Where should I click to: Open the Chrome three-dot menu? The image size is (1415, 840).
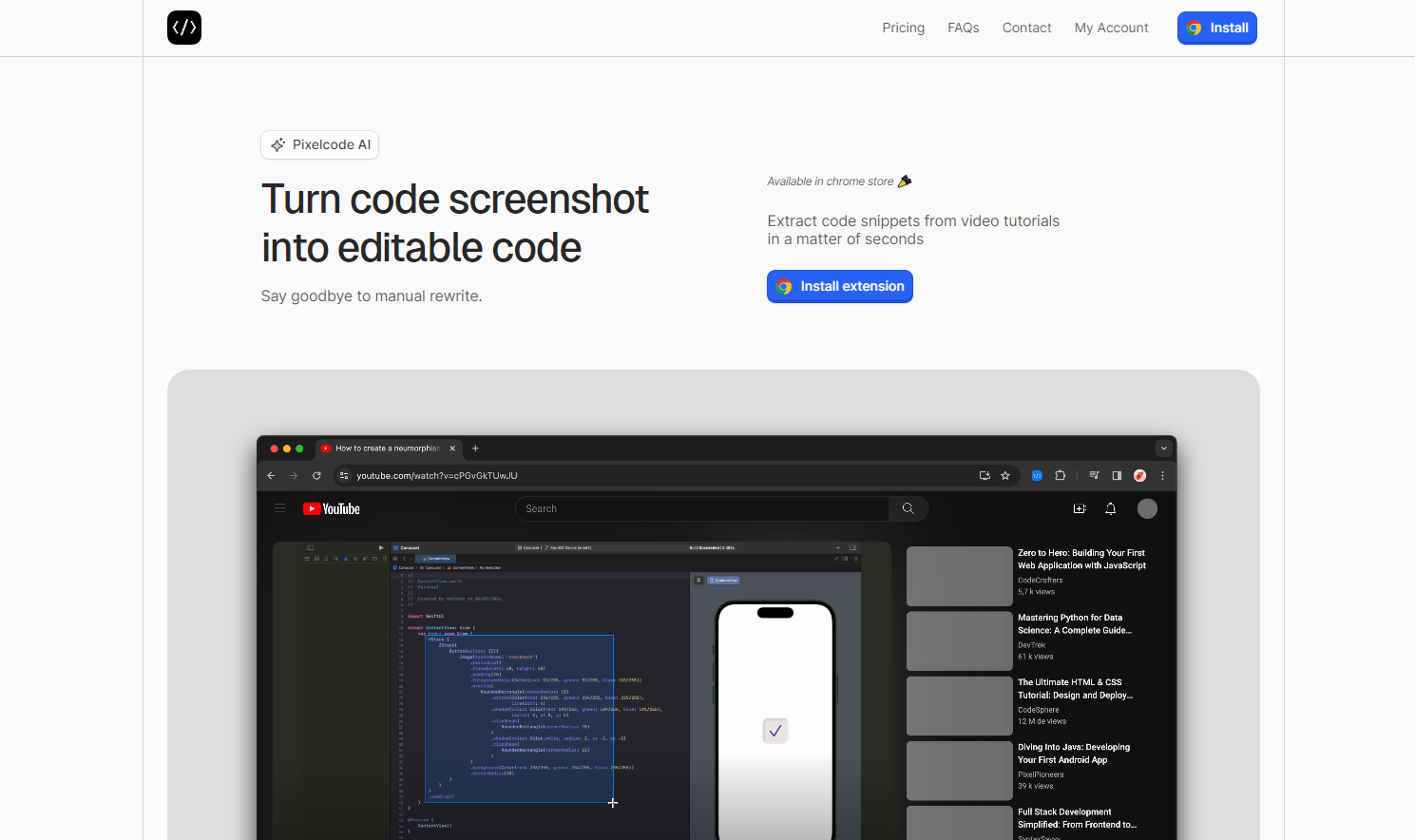[x=1162, y=475]
